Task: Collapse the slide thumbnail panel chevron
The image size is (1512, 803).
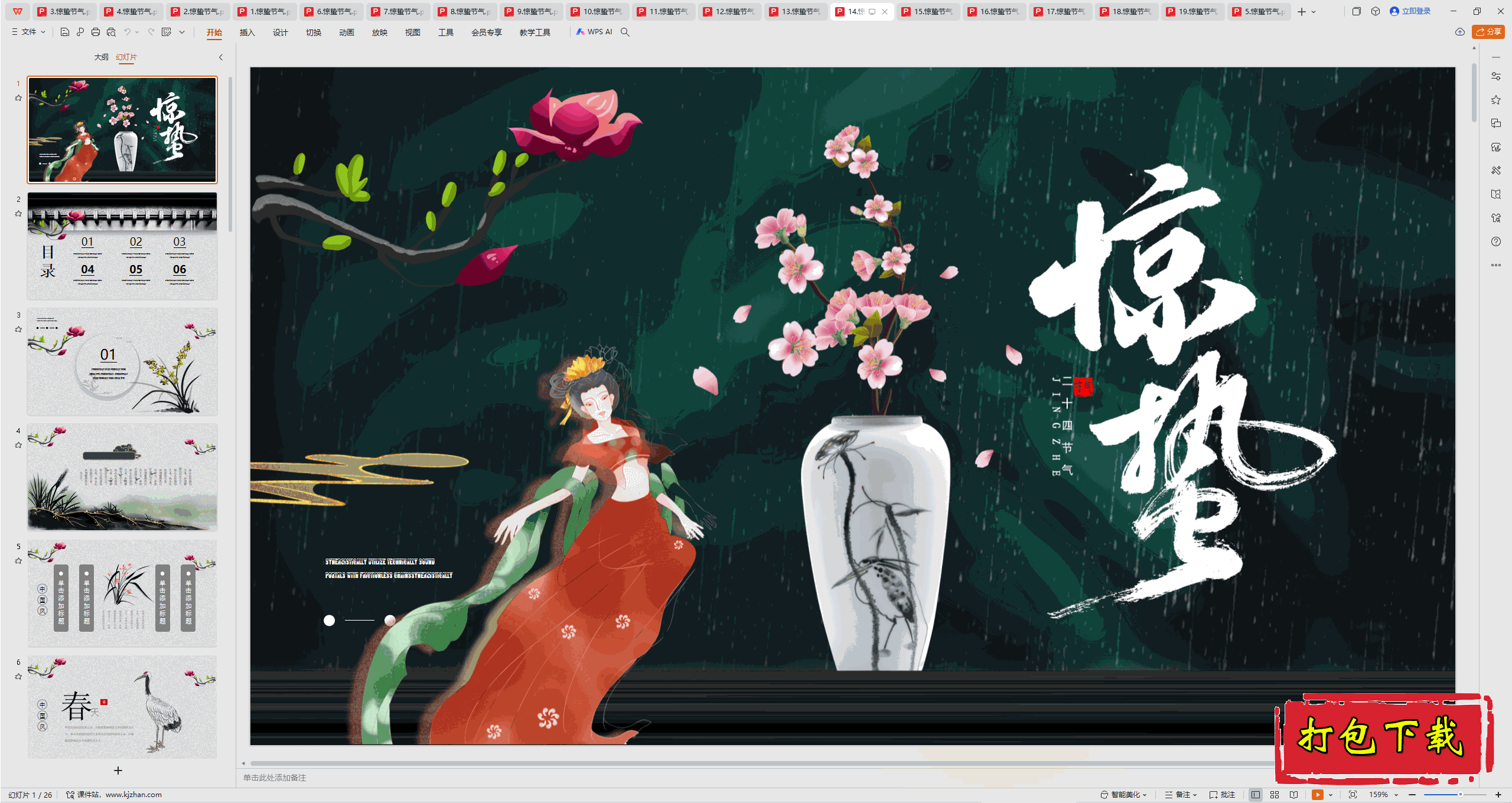Action: pyautogui.click(x=221, y=57)
